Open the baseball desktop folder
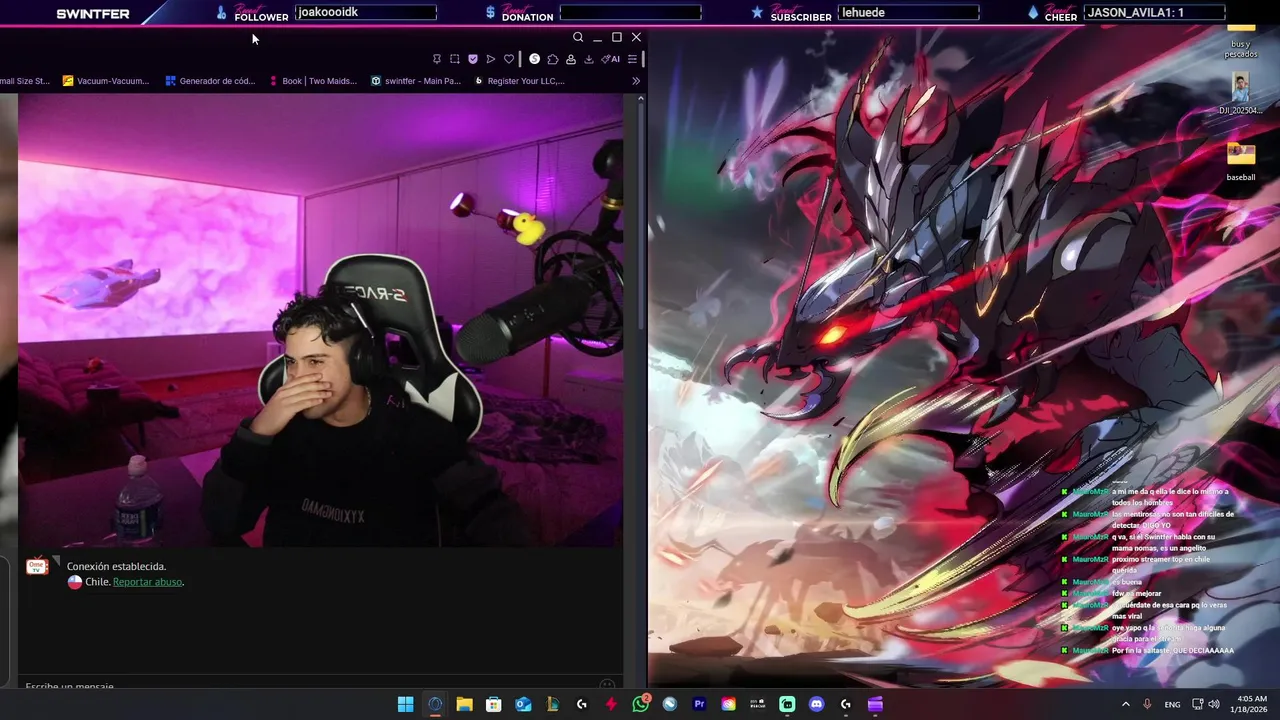This screenshot has width=1280, height=720. [x=1241, y=162]
